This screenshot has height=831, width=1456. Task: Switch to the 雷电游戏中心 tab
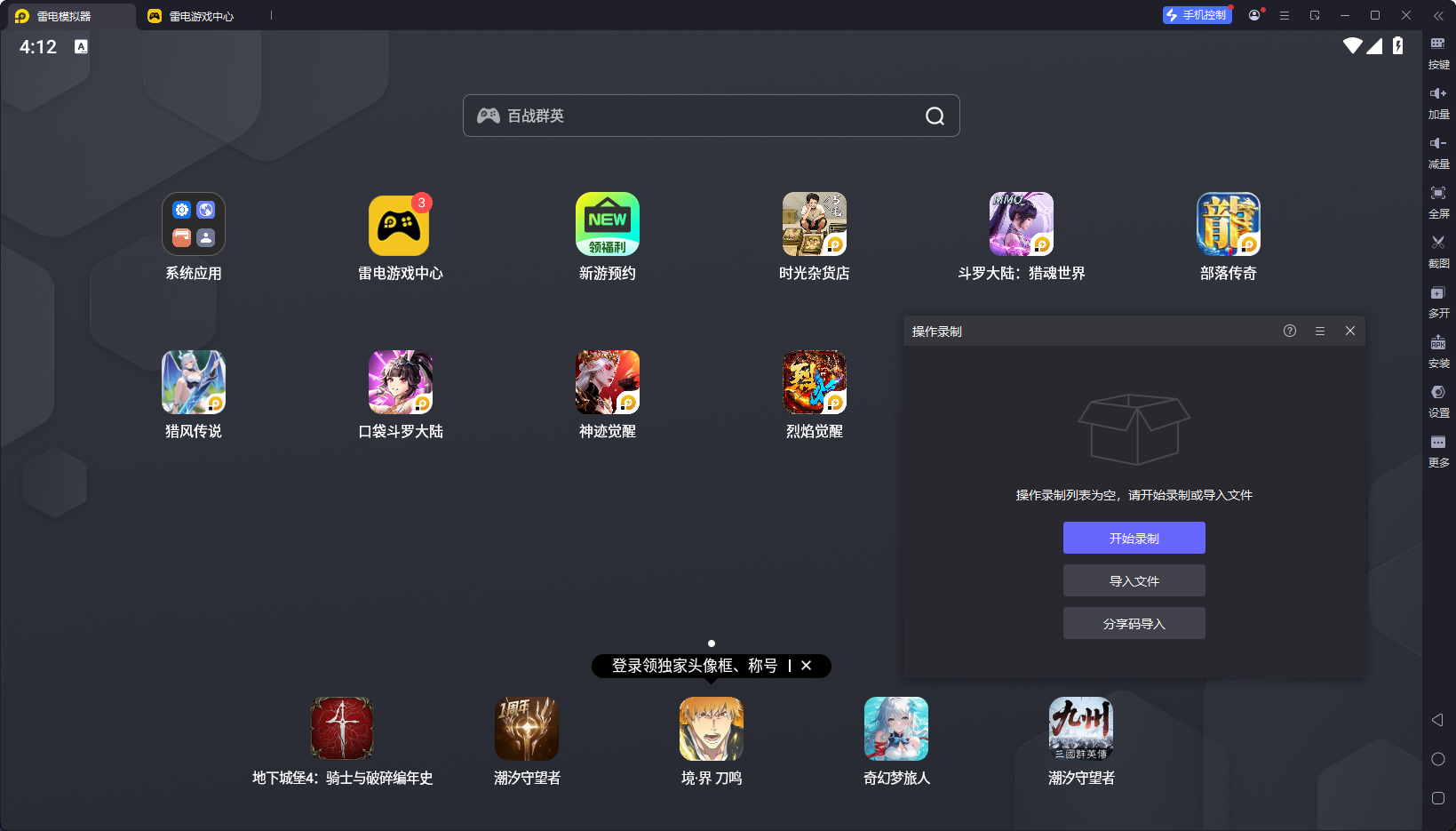pyautogui.click(x=191, y=16)
